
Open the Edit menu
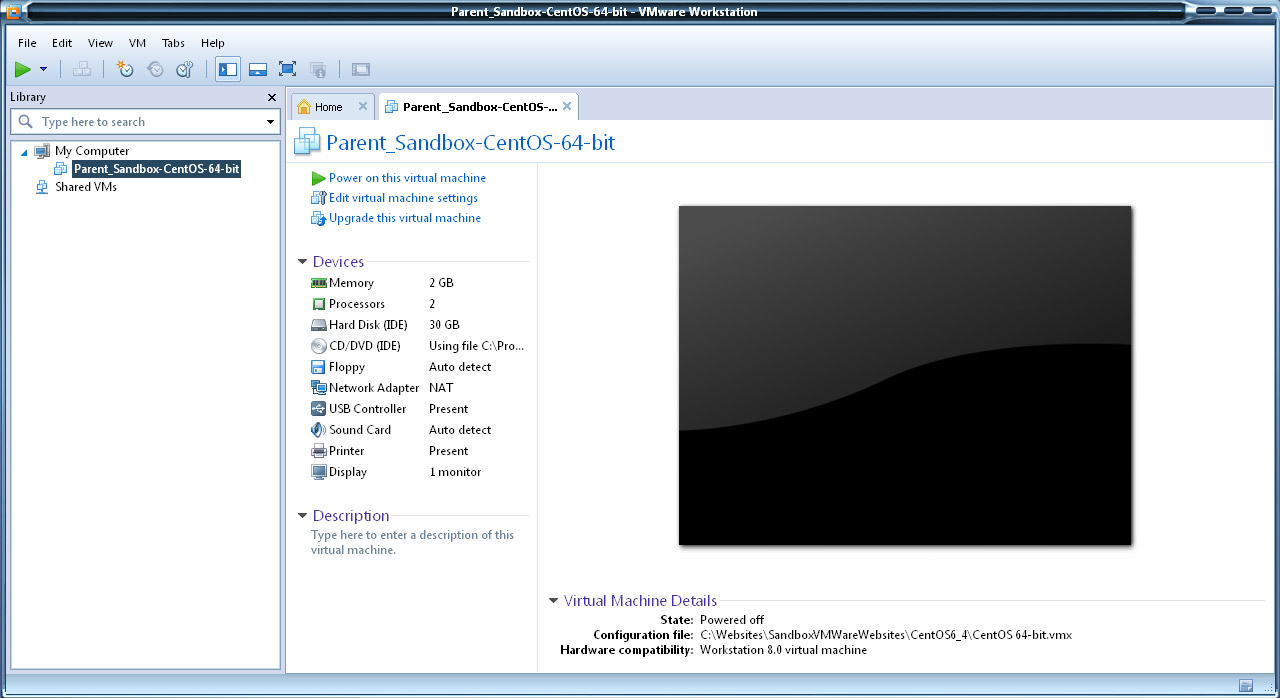point(62,43)
